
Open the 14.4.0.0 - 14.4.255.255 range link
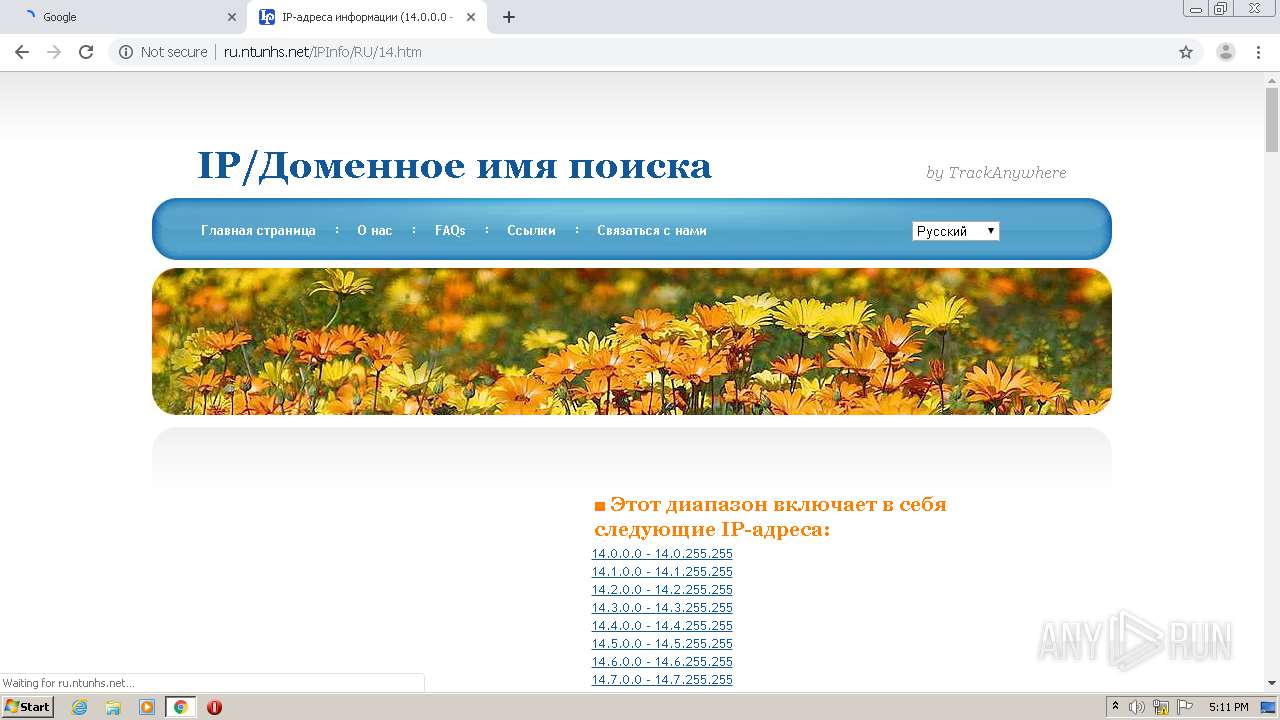[x=662, y=626]
